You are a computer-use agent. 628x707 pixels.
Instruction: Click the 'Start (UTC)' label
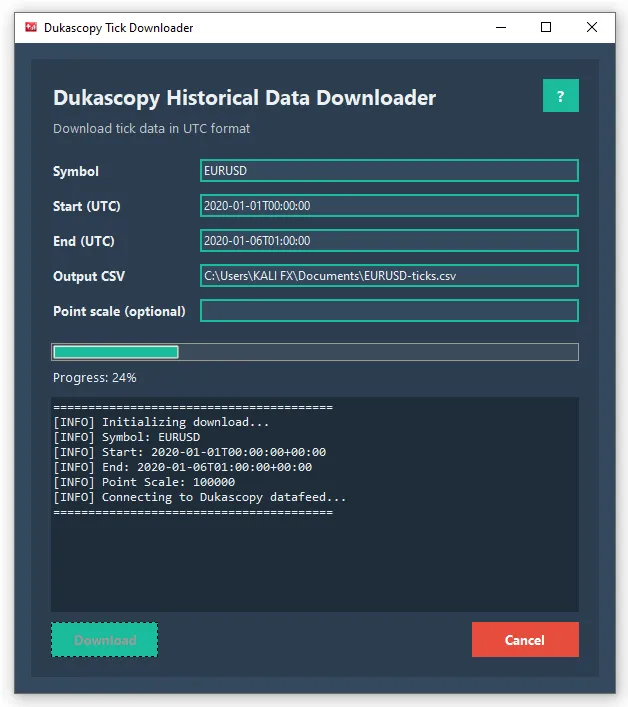tap(87, 206)
